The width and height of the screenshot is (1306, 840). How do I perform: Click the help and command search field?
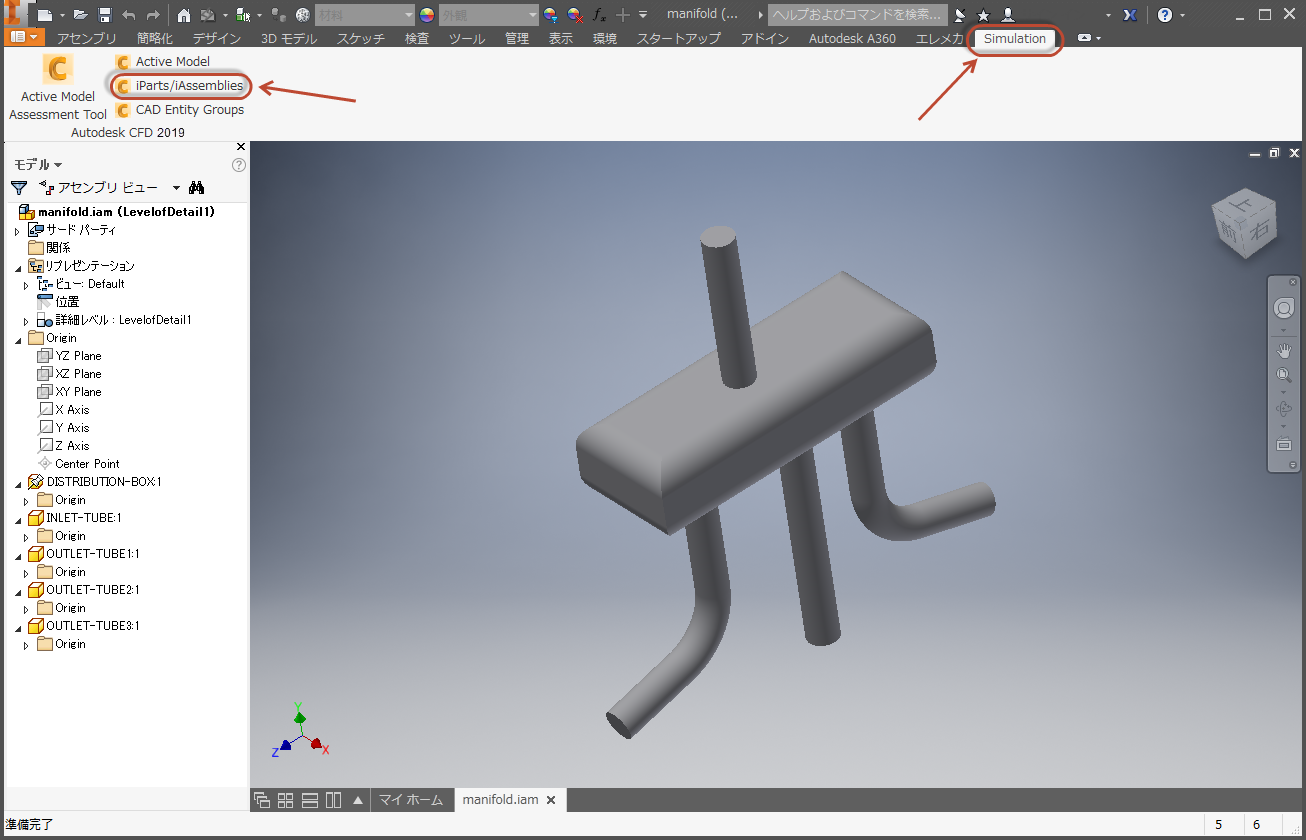857,15
